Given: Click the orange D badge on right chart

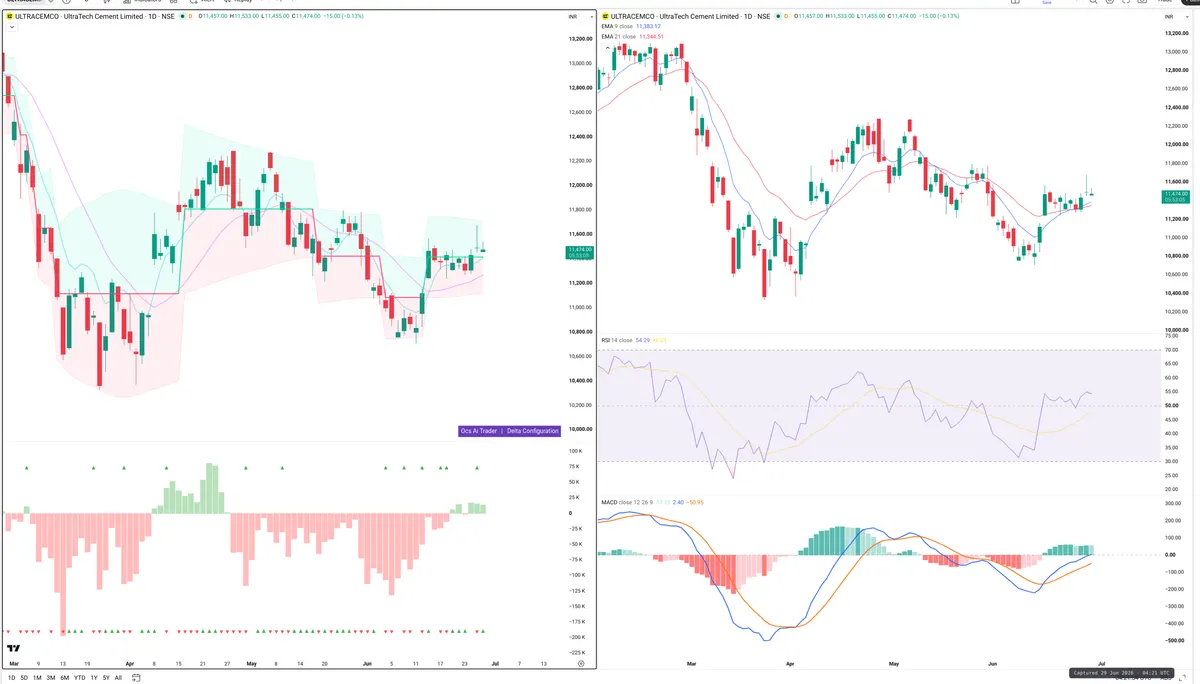Looking at the screenshot, I should (x=785, y=17).
